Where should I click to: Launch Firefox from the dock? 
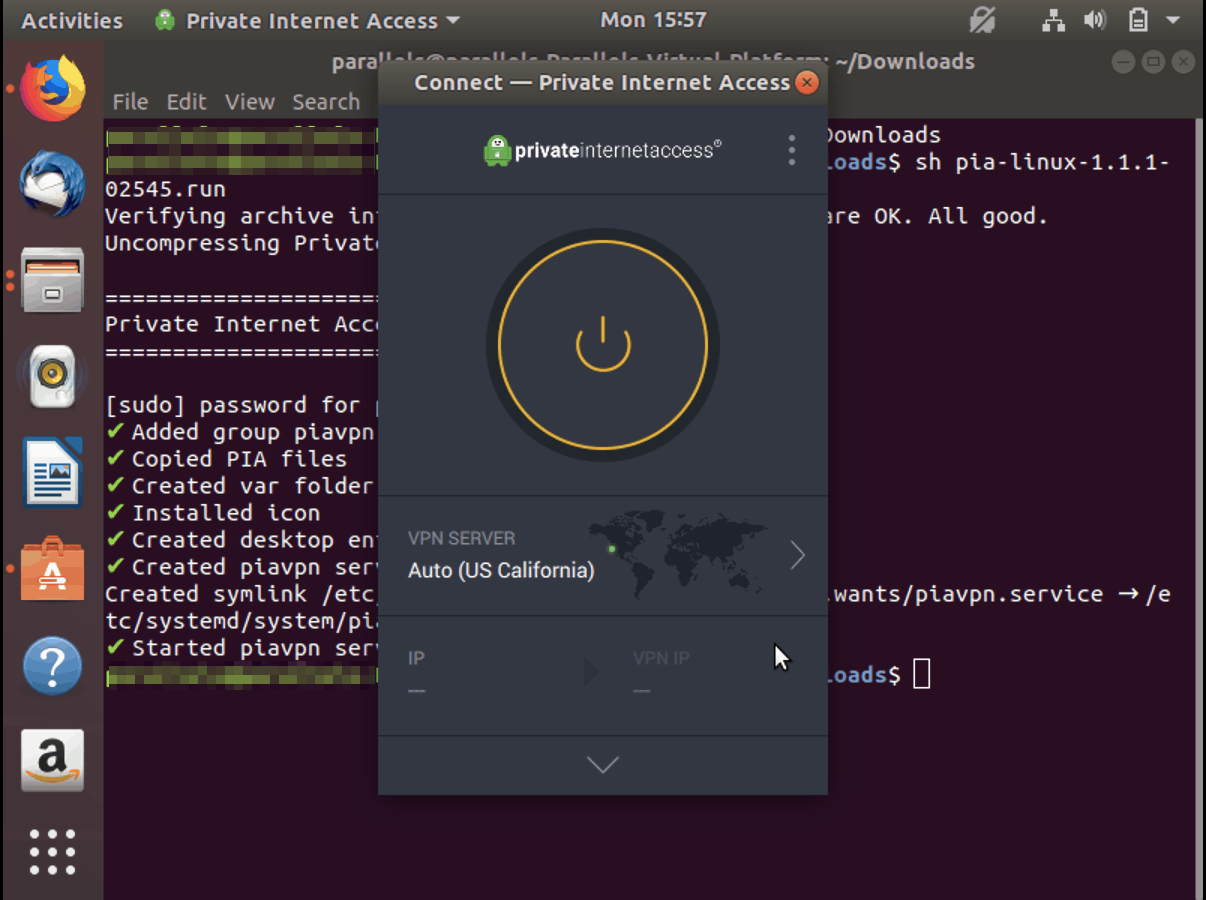(x=51, y=88)
